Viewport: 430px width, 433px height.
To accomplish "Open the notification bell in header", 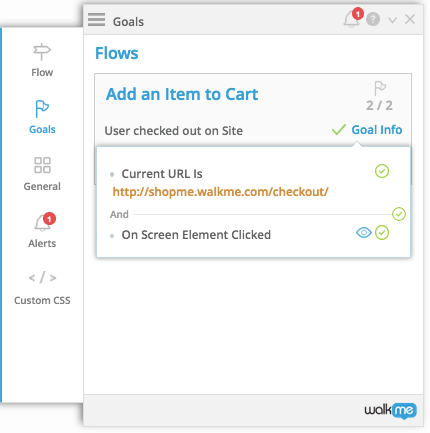I will [352, 18].
